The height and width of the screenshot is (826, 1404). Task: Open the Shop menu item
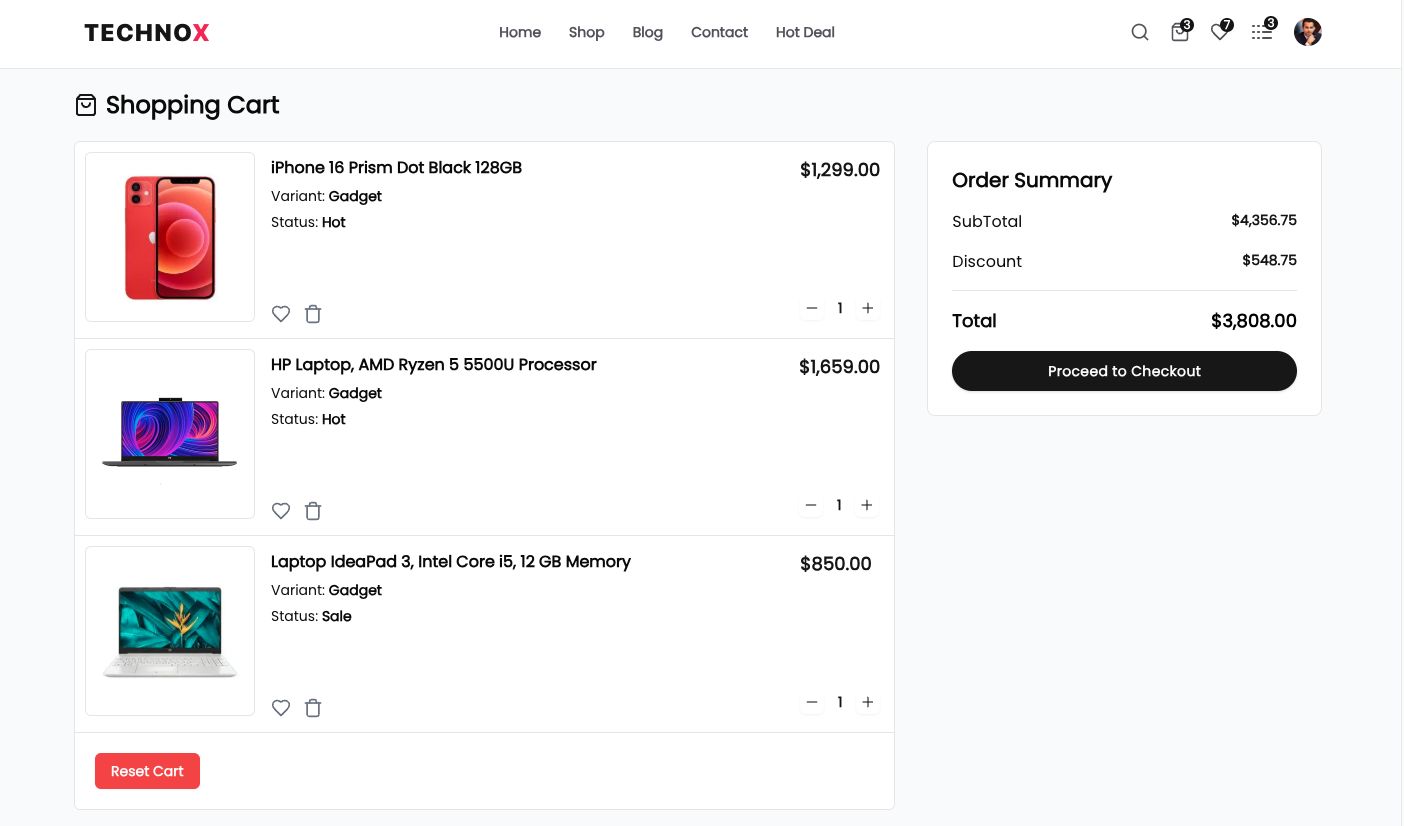586,32
